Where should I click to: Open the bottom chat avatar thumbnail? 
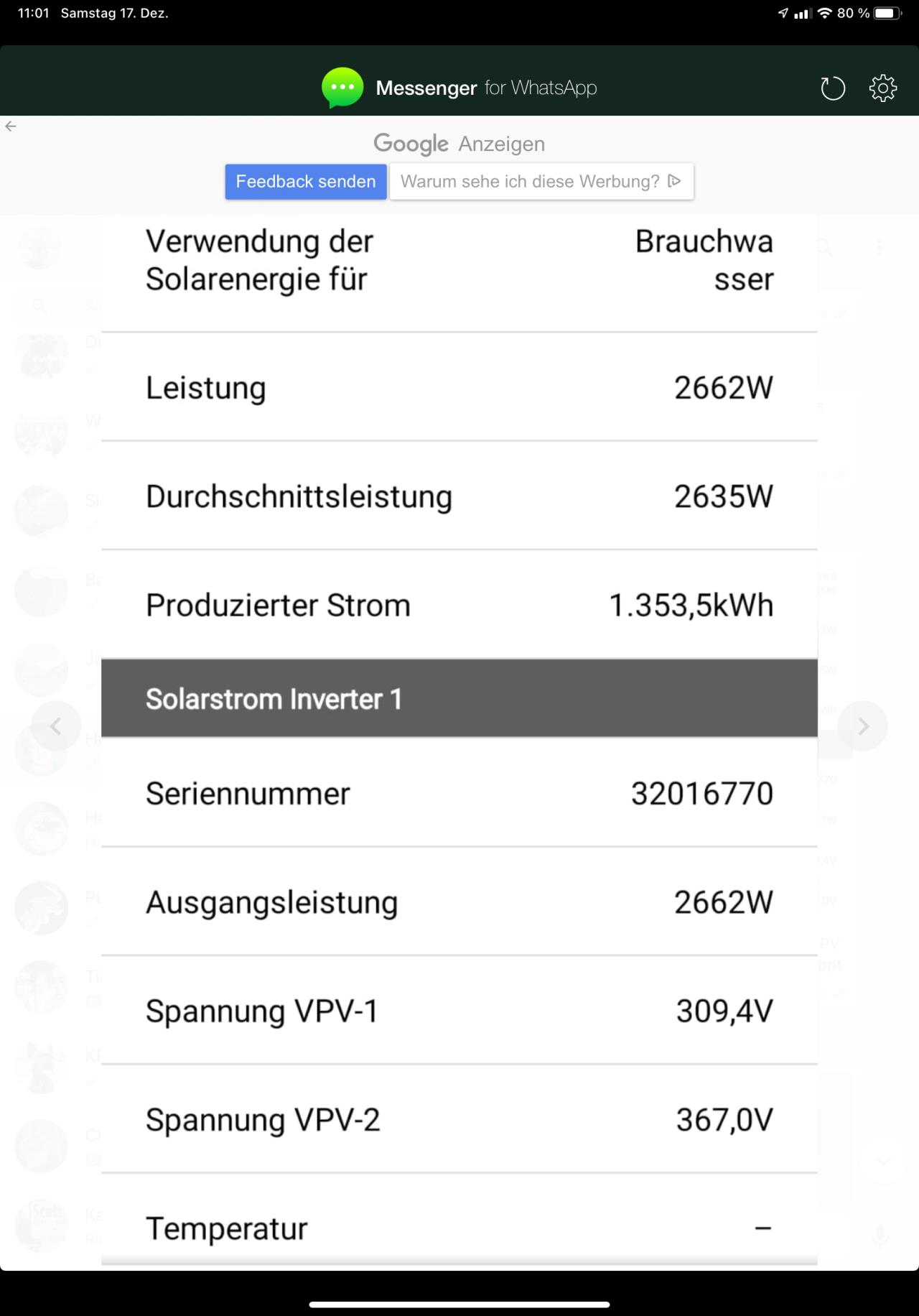[x=41, y=1226]
